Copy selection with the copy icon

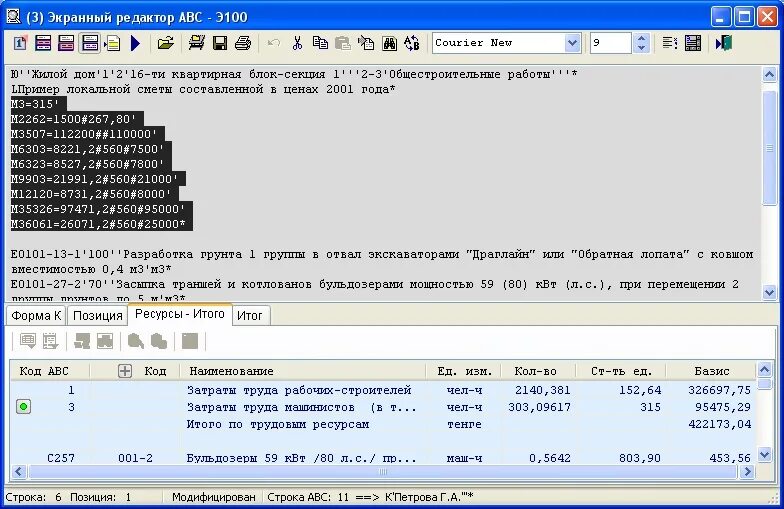coord(320,43)
